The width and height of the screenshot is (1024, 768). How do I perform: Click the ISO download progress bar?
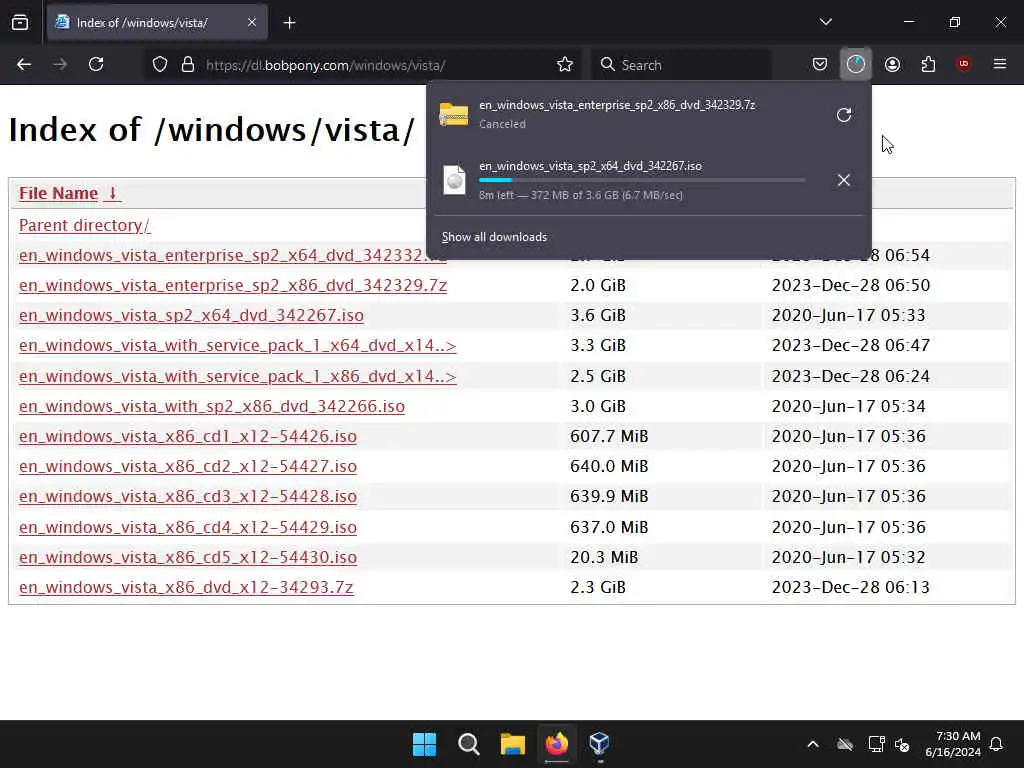point(642,180)
